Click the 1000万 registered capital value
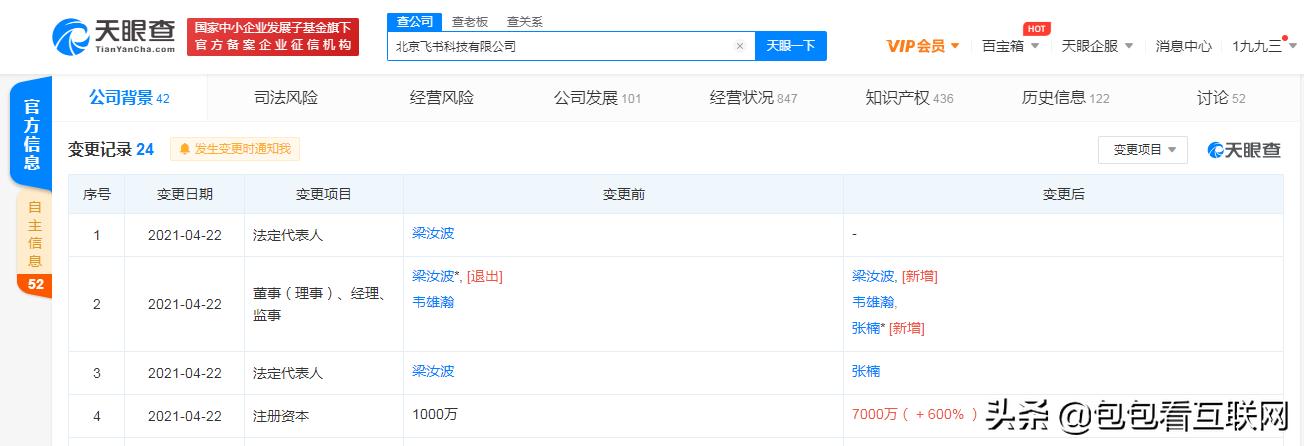Screen dimensions: 1304x446 tap(434, 414)
